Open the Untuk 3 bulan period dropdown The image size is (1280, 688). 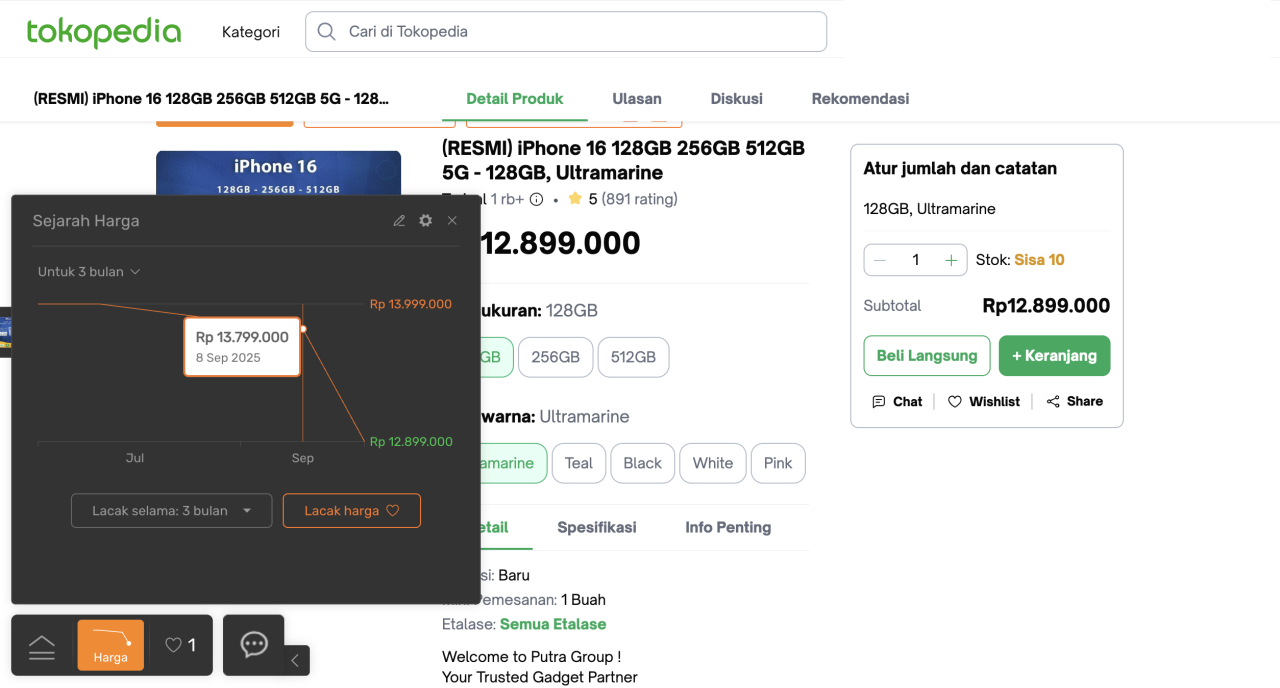(x=89, y=272)
